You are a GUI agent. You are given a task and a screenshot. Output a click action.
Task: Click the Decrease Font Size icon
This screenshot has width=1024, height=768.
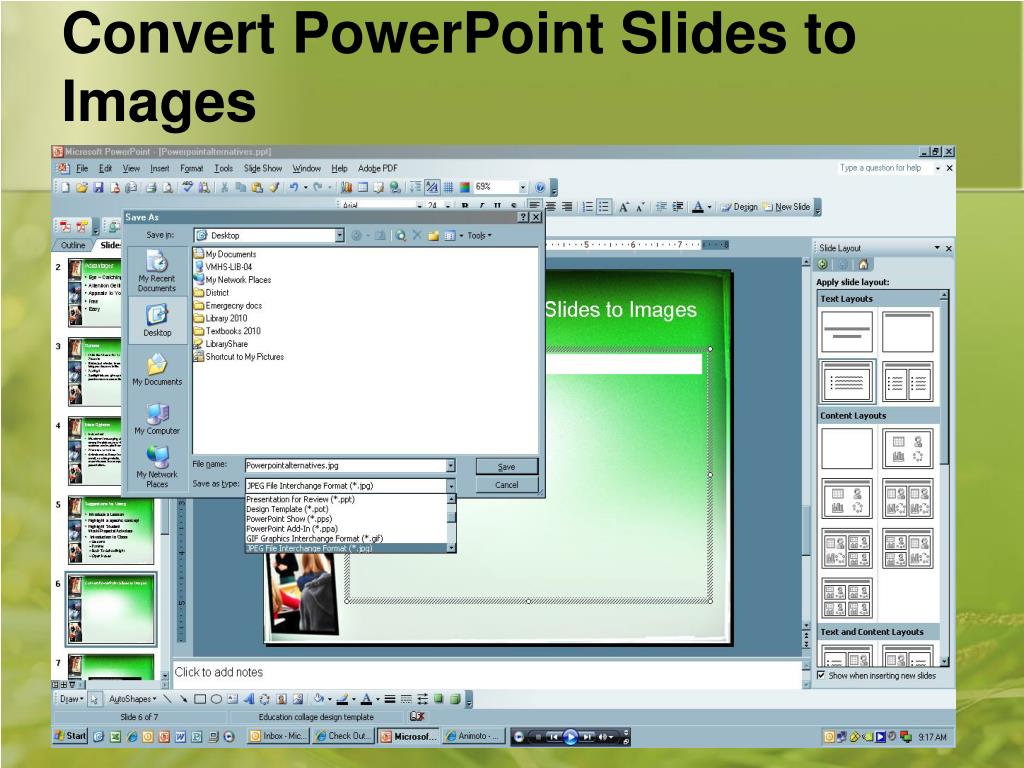click(641, 206)
